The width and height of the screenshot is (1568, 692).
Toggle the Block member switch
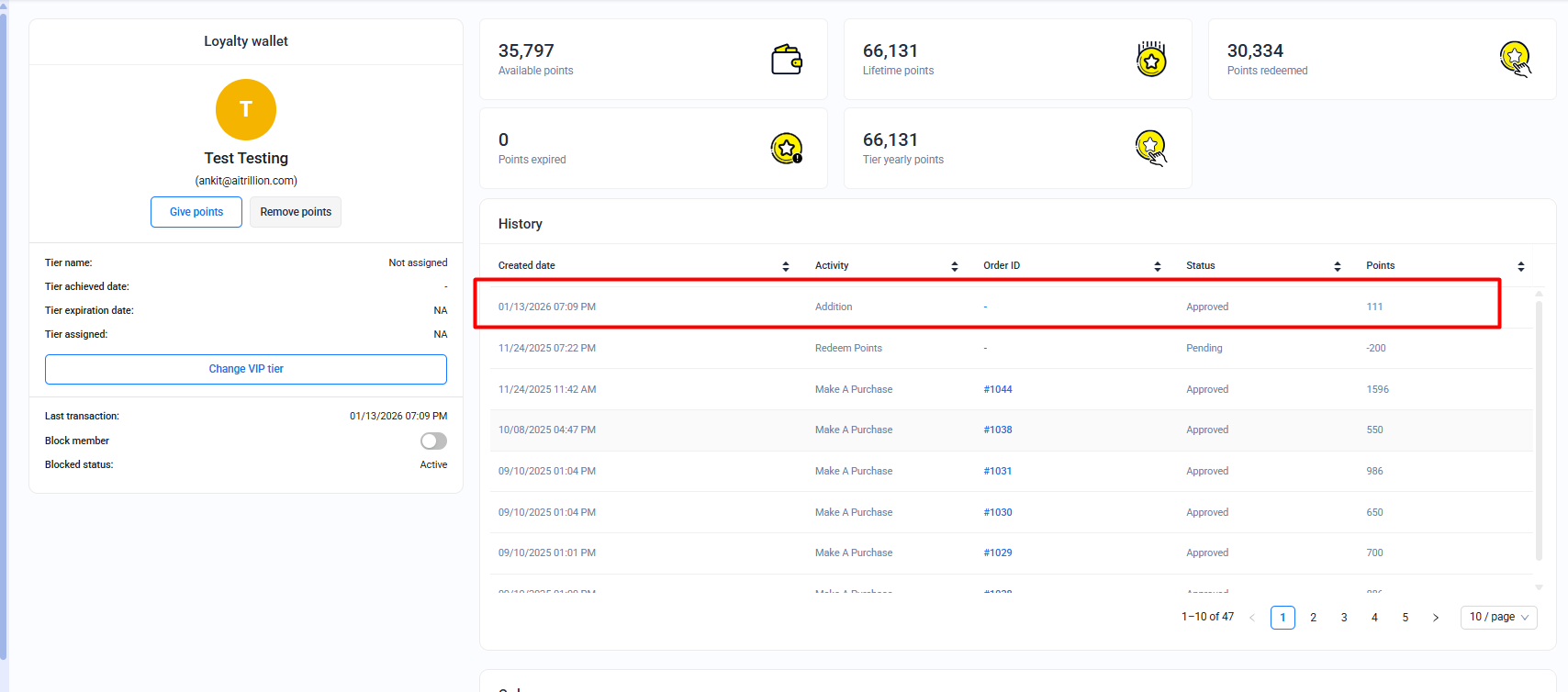(433, 441)
